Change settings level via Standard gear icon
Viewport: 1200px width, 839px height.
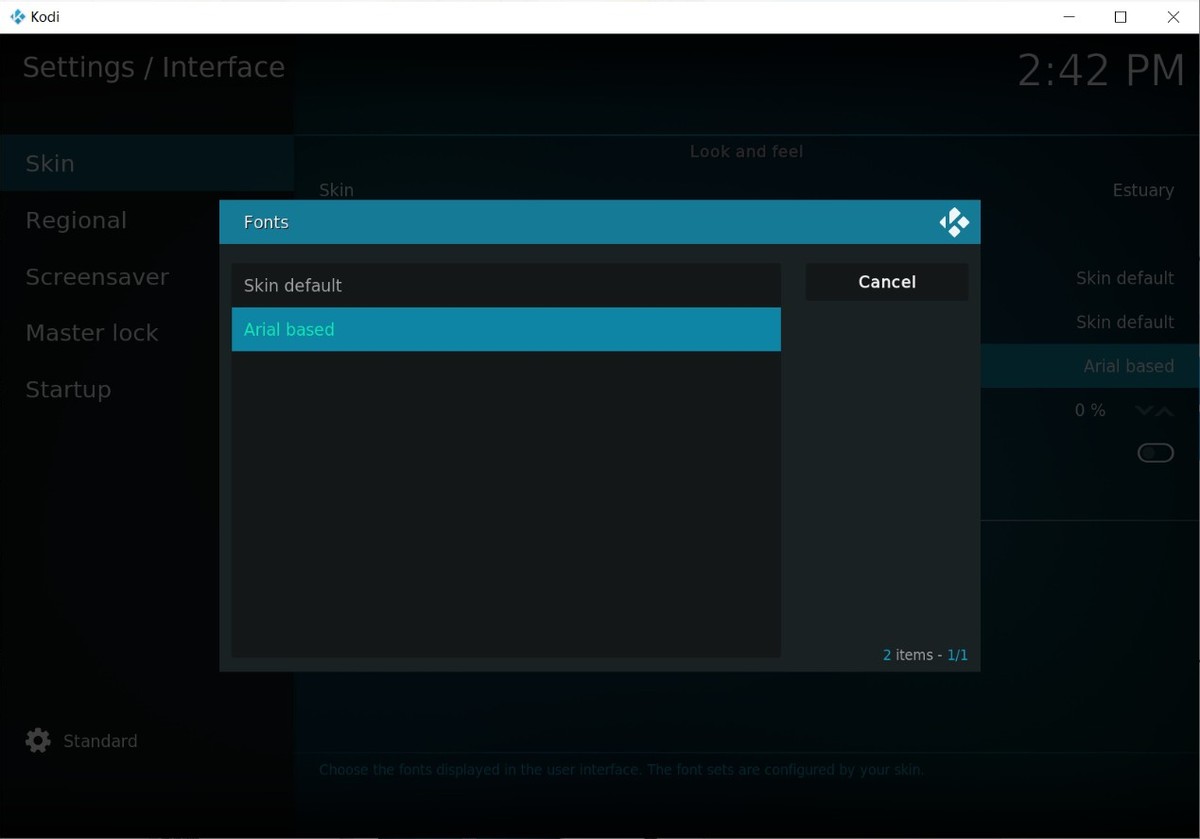pyautogui.click(x=38, y=741)
